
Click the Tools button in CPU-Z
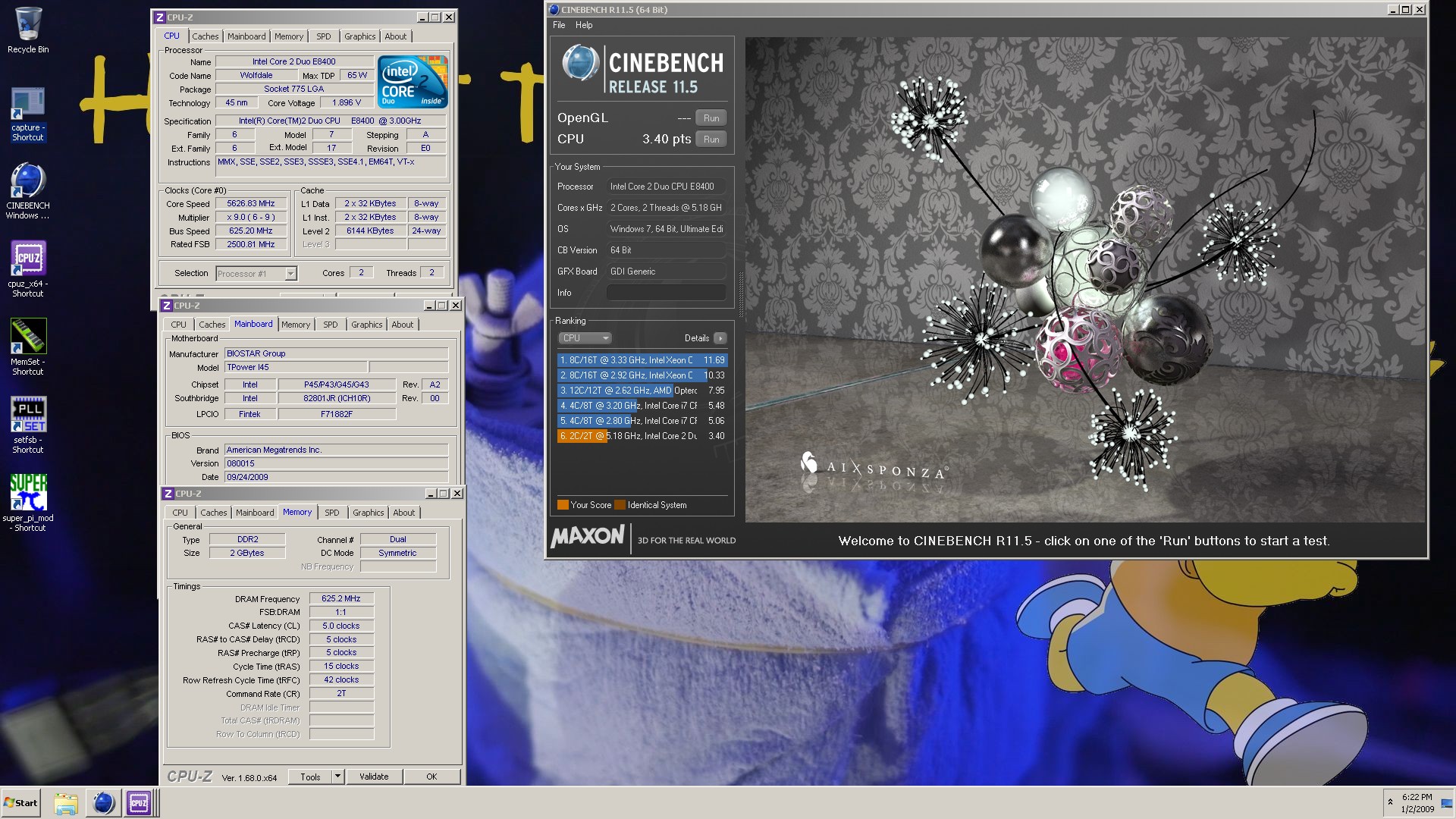(x=310, y=777)
